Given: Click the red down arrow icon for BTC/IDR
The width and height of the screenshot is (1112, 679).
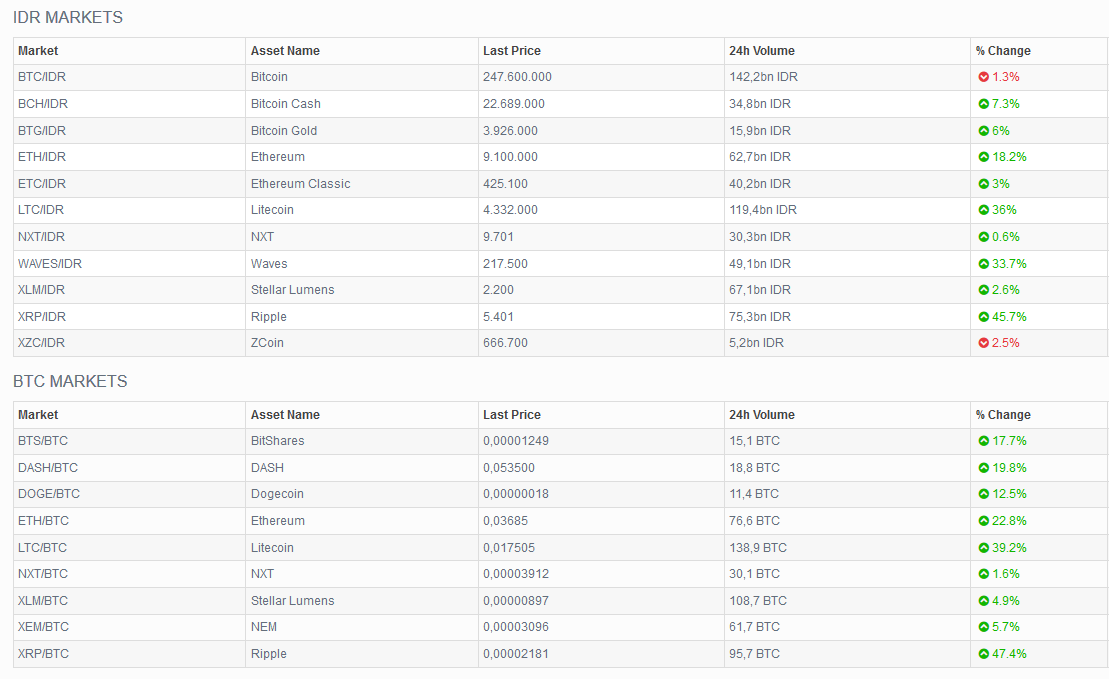Looking at the screenshot, I should 983,77.
